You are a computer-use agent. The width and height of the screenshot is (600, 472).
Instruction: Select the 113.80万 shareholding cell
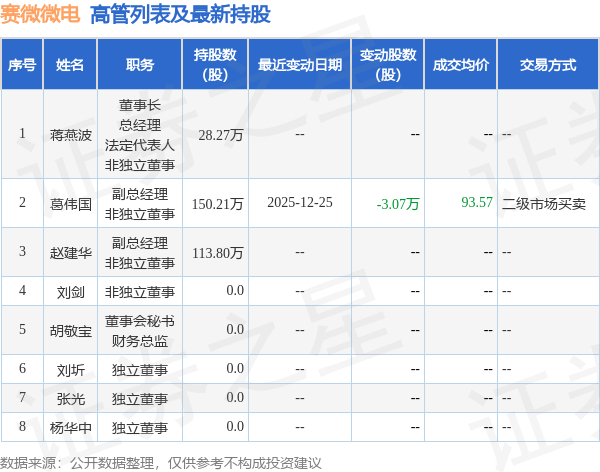click(218, 253)
